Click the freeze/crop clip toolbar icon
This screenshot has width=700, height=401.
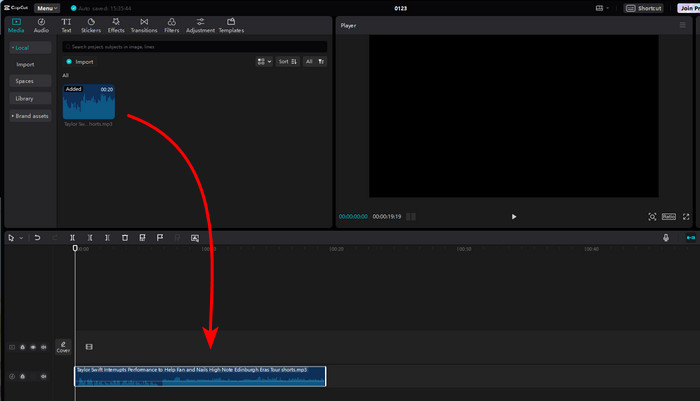(x=142, y=238)
